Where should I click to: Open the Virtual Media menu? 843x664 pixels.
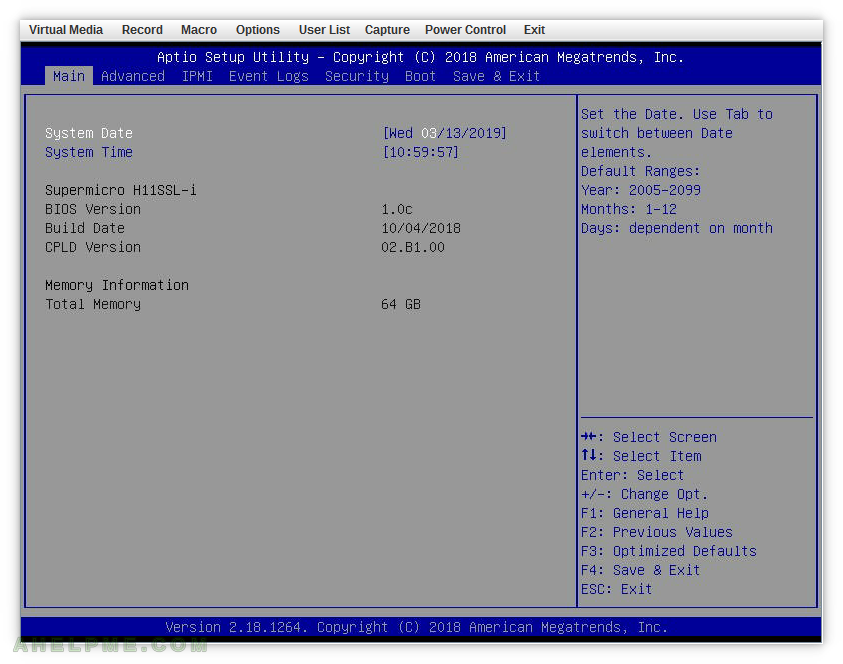click(x=66, y=30)
